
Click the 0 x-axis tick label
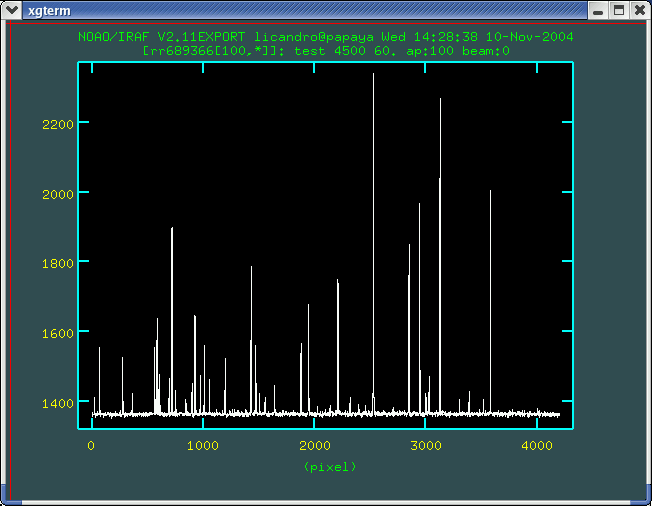pos(91,446)
